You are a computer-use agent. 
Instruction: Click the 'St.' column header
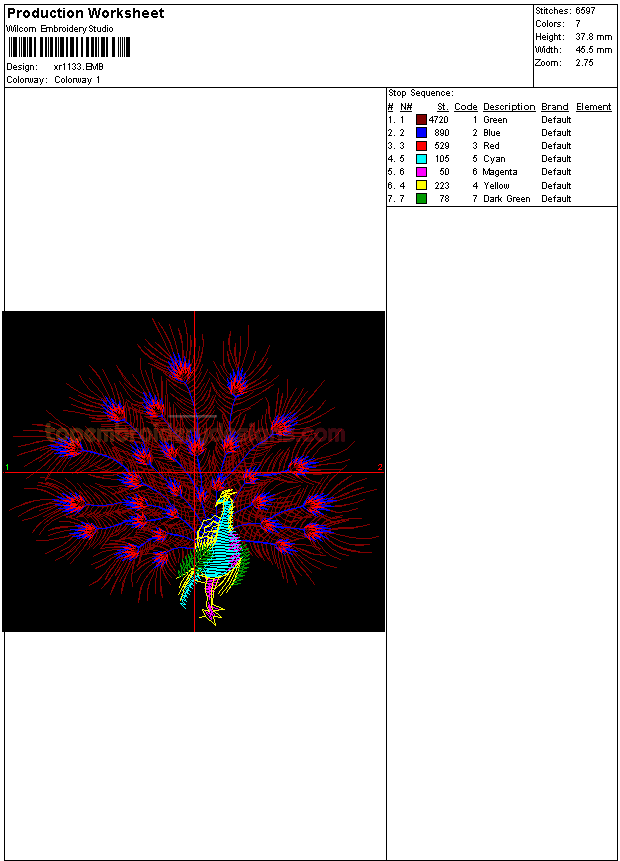443,107
